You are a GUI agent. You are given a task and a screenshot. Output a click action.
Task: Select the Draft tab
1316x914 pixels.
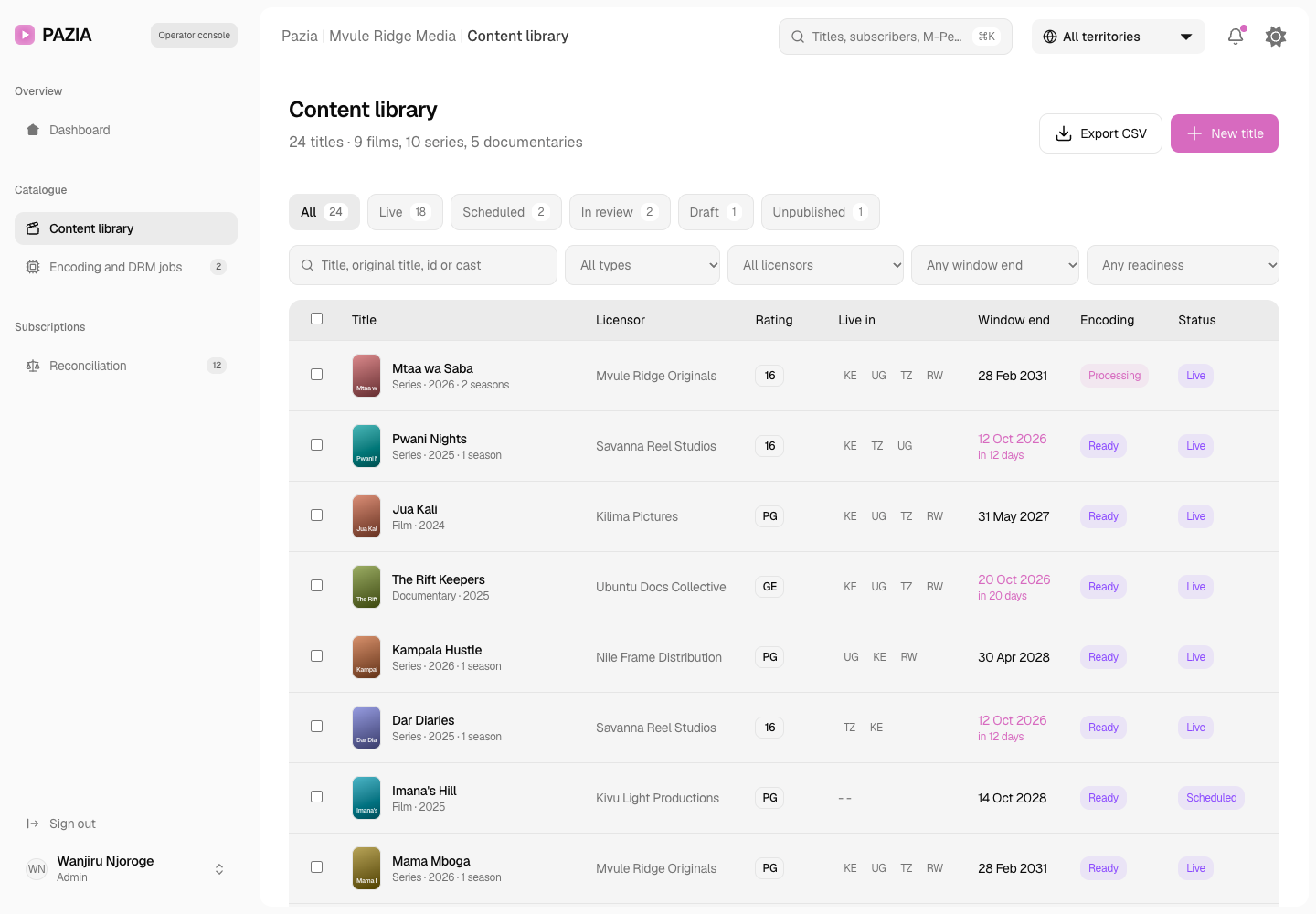pos(716,212)
